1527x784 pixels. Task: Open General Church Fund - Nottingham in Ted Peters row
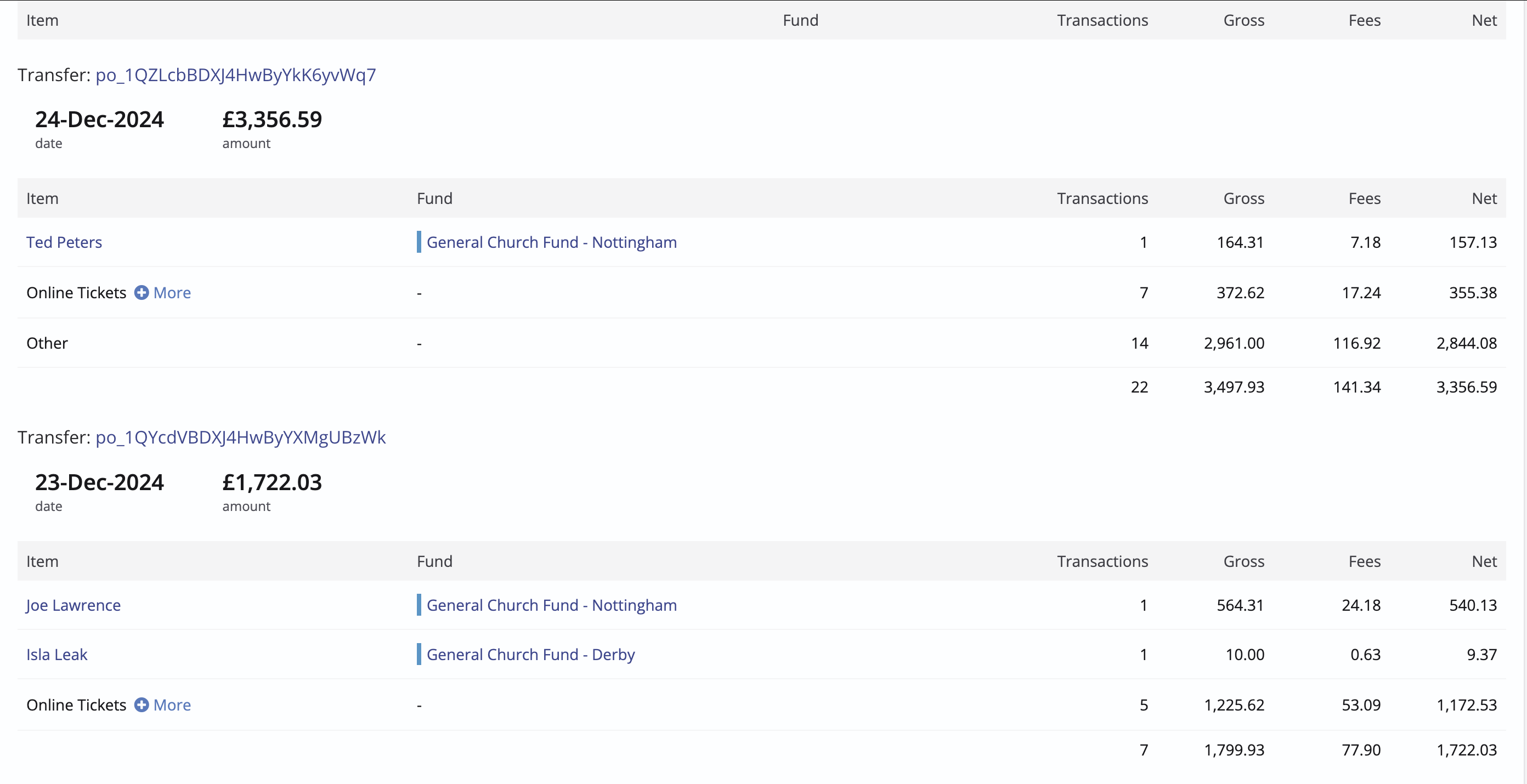(551, 242)
